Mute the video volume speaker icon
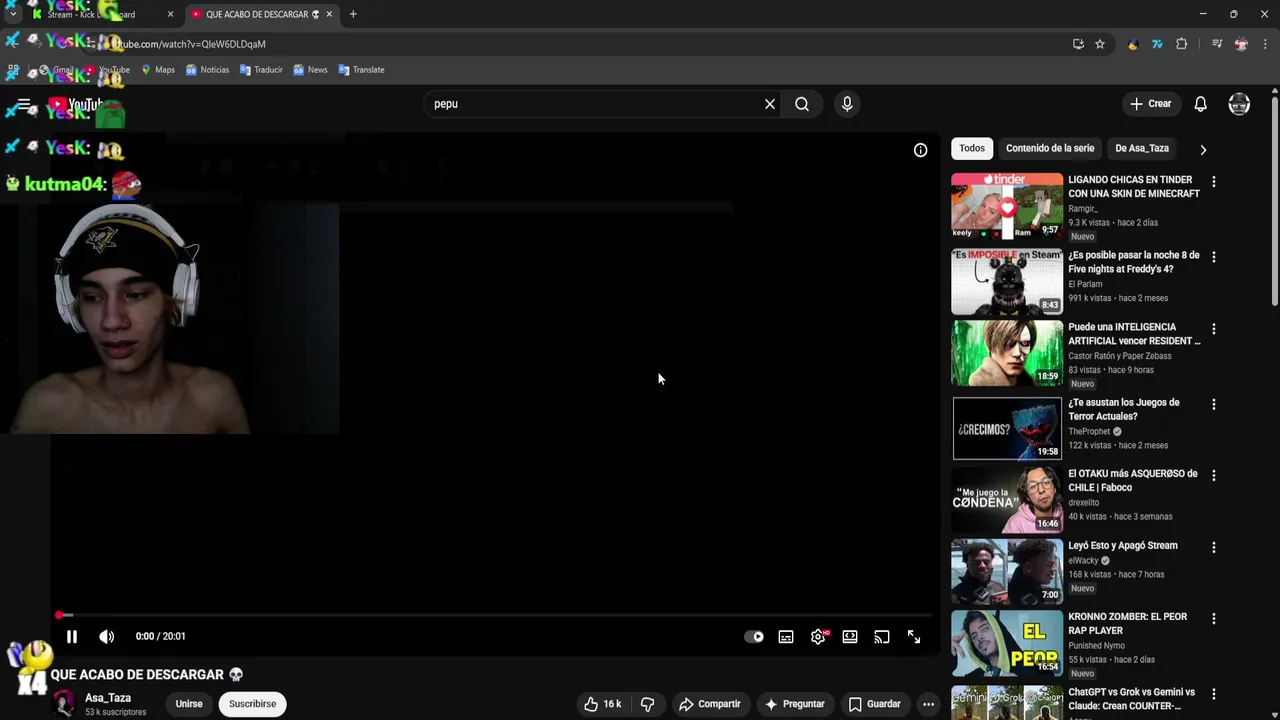Image resolution: width=1280 pixels, height=720 pixels. (x=107, y=637)
